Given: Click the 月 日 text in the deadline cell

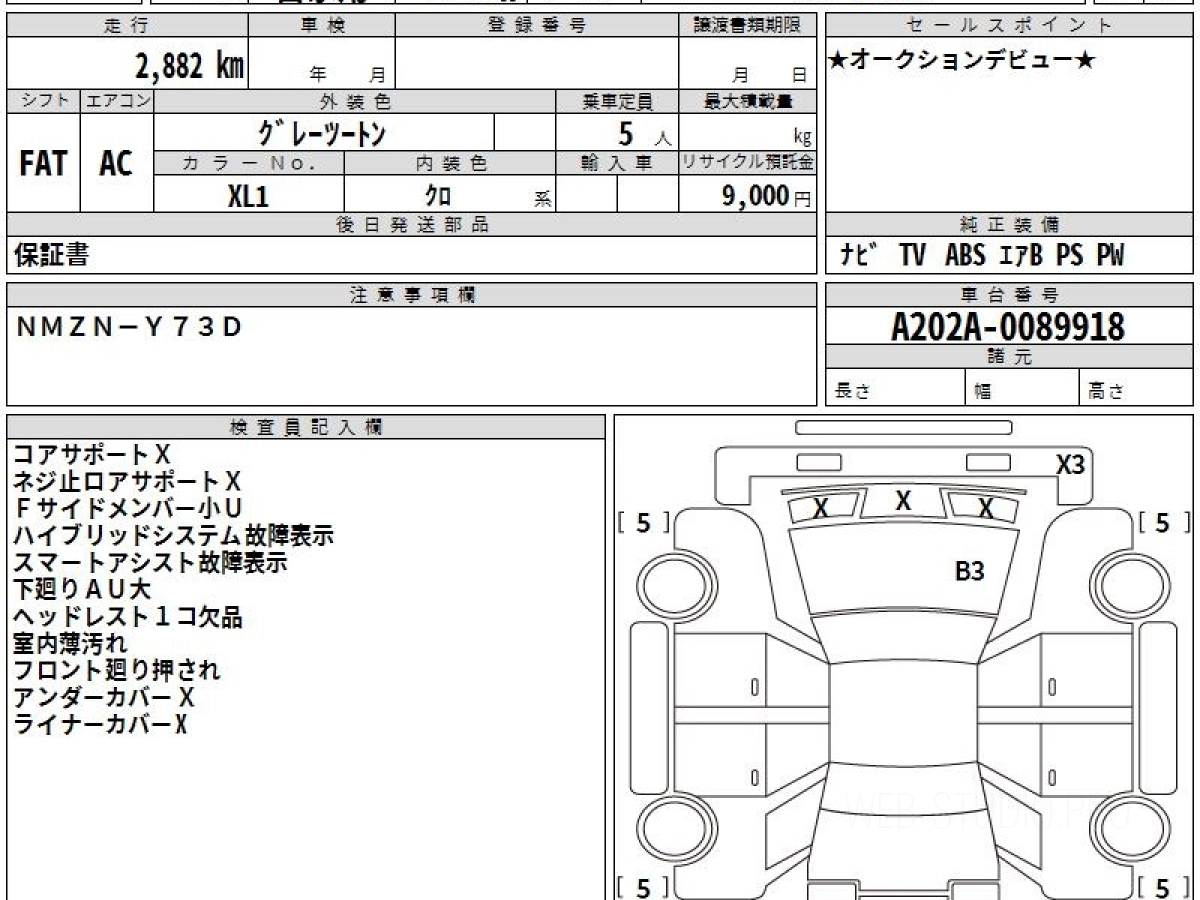Looking at the screenshot, I should 769,75.
